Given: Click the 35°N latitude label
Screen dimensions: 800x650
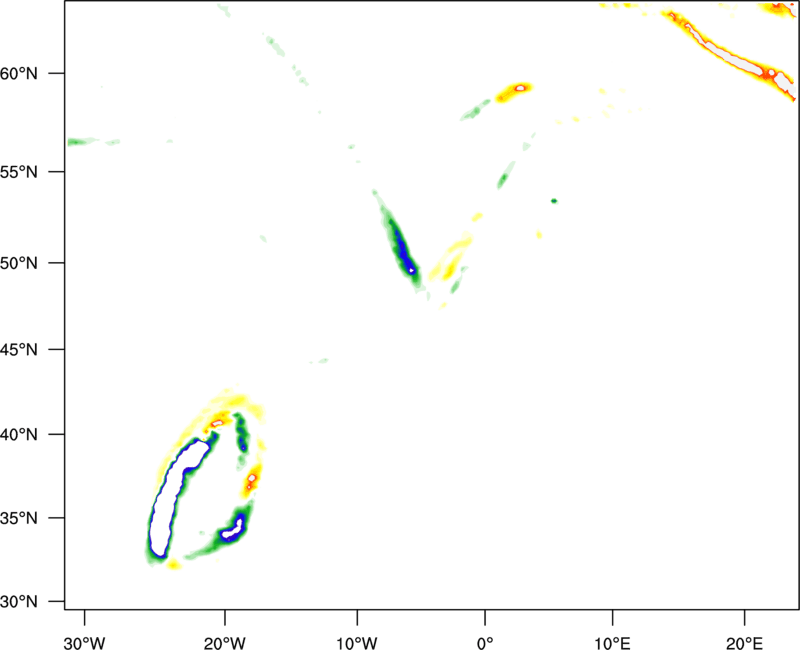Looking at the screenshot, I should (x=19, y=518).
